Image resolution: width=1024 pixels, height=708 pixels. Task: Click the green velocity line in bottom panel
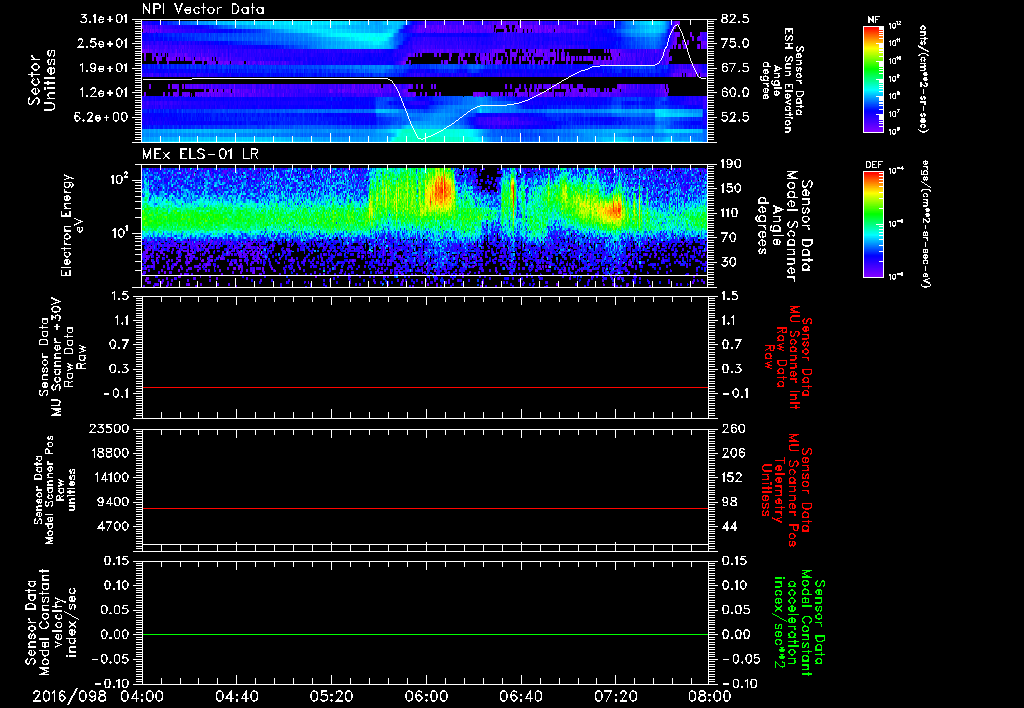point(424,634)
